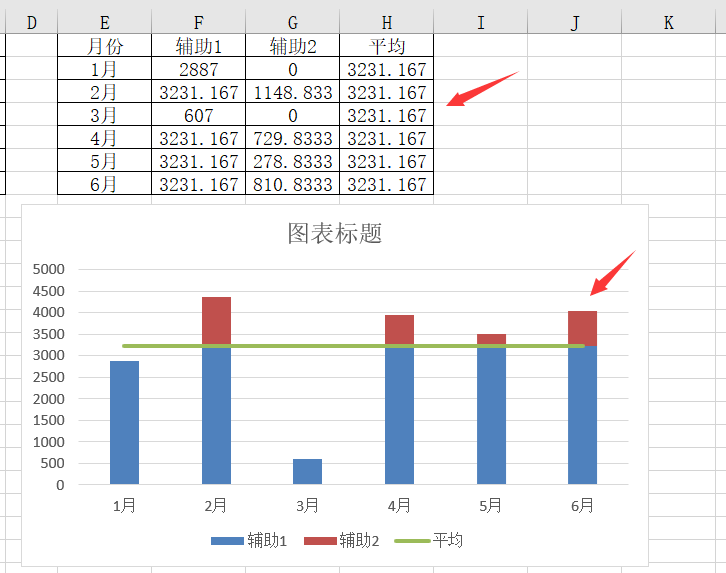Screen dimensions: 726x573
Task: Click the 1月 axis label on the chart
Action: 124,505
